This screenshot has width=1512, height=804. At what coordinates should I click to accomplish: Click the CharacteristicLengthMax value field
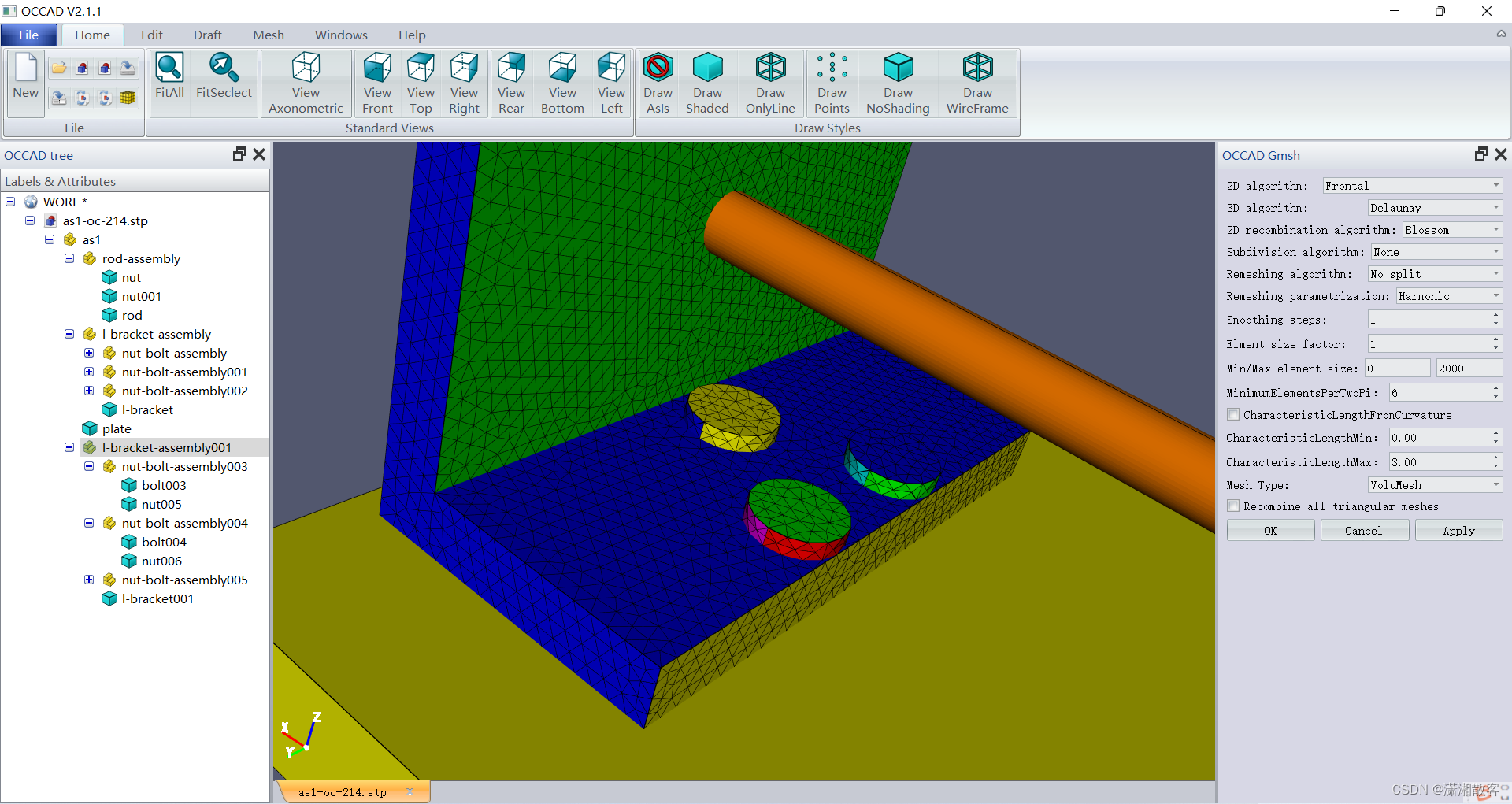pos(1446,462)
